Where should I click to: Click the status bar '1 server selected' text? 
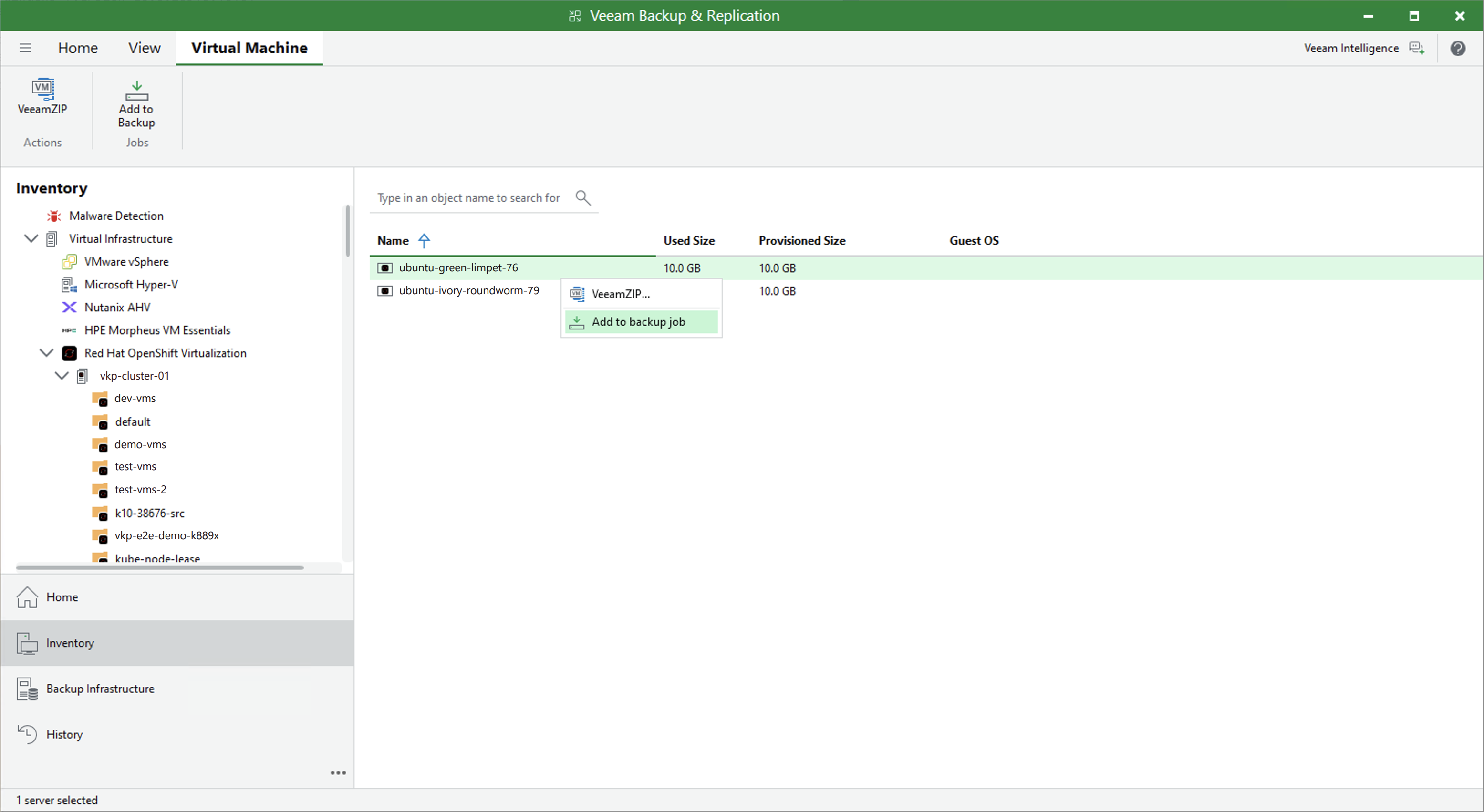tap(57, 800)
